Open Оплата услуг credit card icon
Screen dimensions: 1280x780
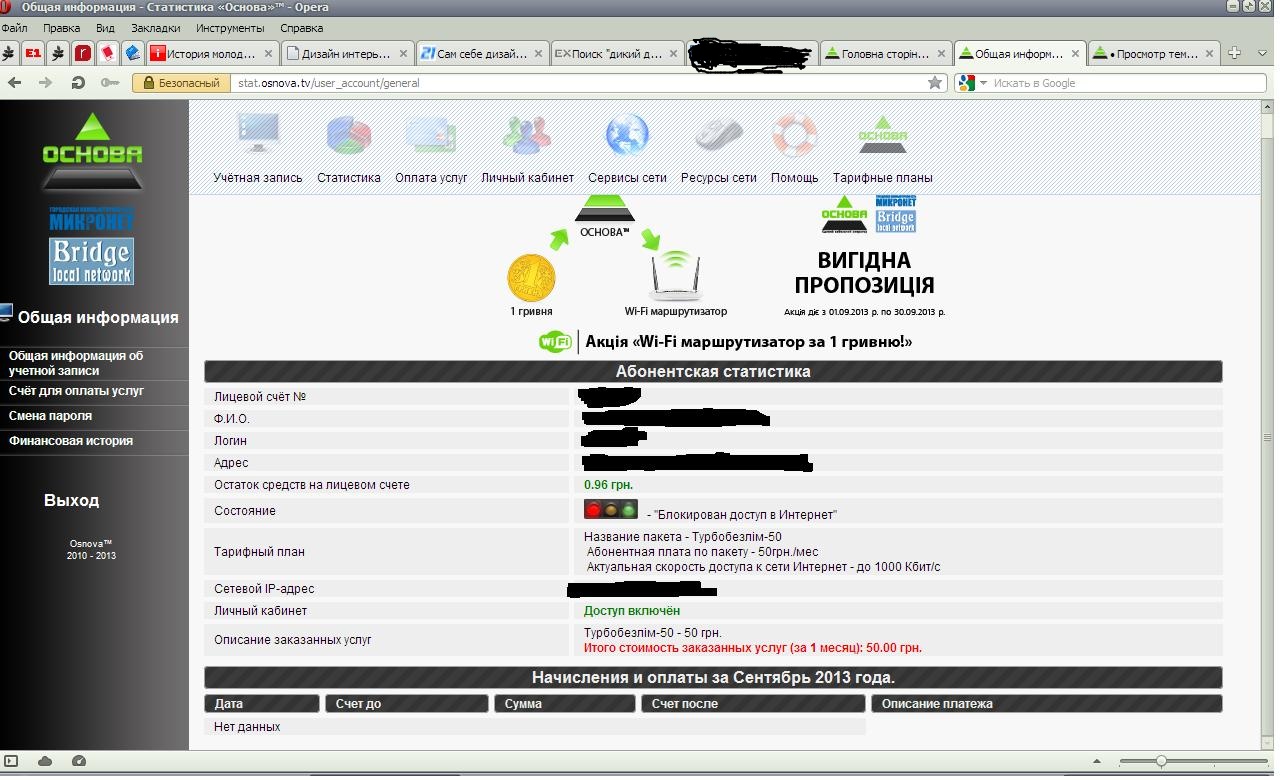[431, 135]
